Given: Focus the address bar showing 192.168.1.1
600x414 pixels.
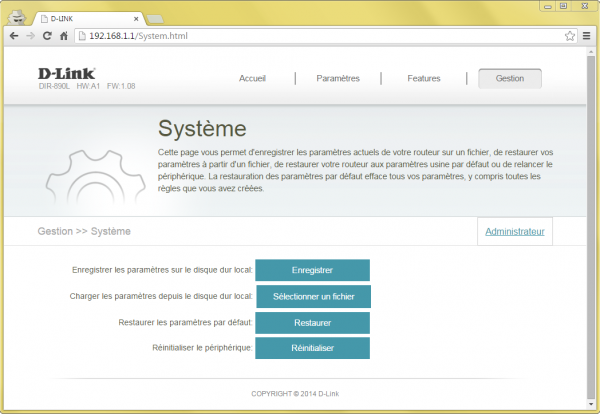Looking at the screenshot, I should coord(300,36).
